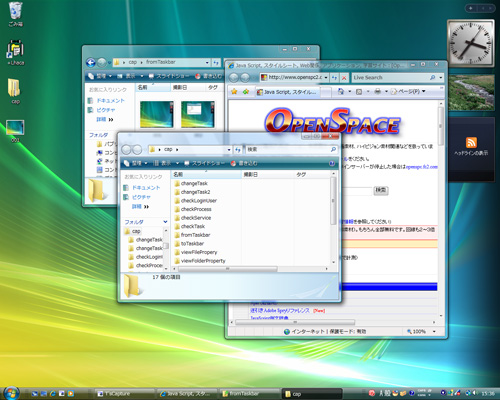This screenshot has height=400, width=500.
Task: Switch to cap taskbar button
Action: coord(312,394)
